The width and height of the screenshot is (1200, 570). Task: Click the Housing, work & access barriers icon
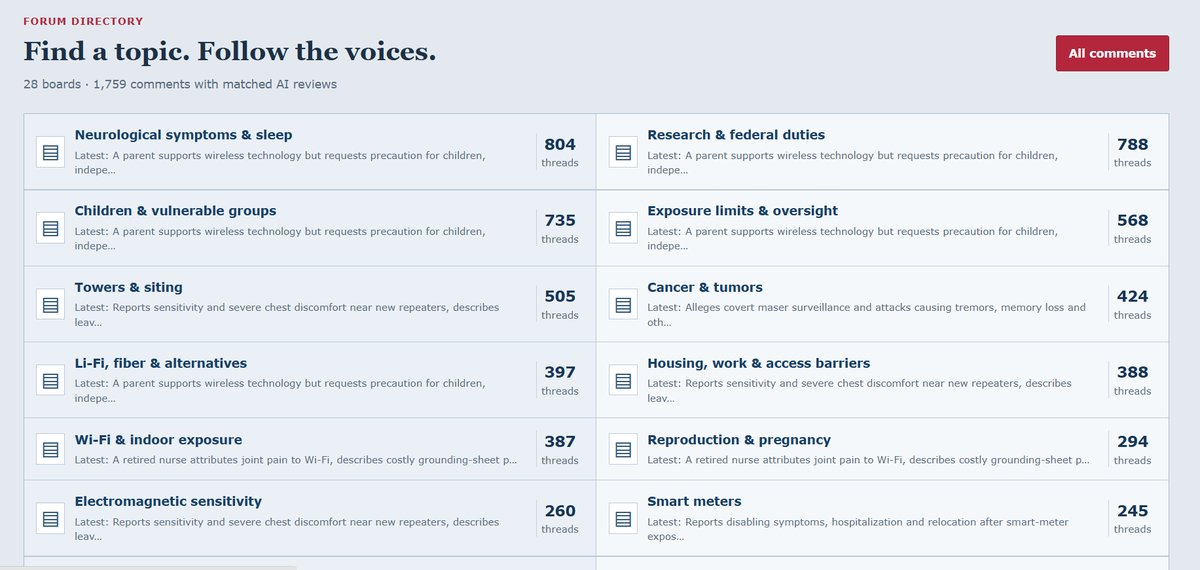coord(623,380)
